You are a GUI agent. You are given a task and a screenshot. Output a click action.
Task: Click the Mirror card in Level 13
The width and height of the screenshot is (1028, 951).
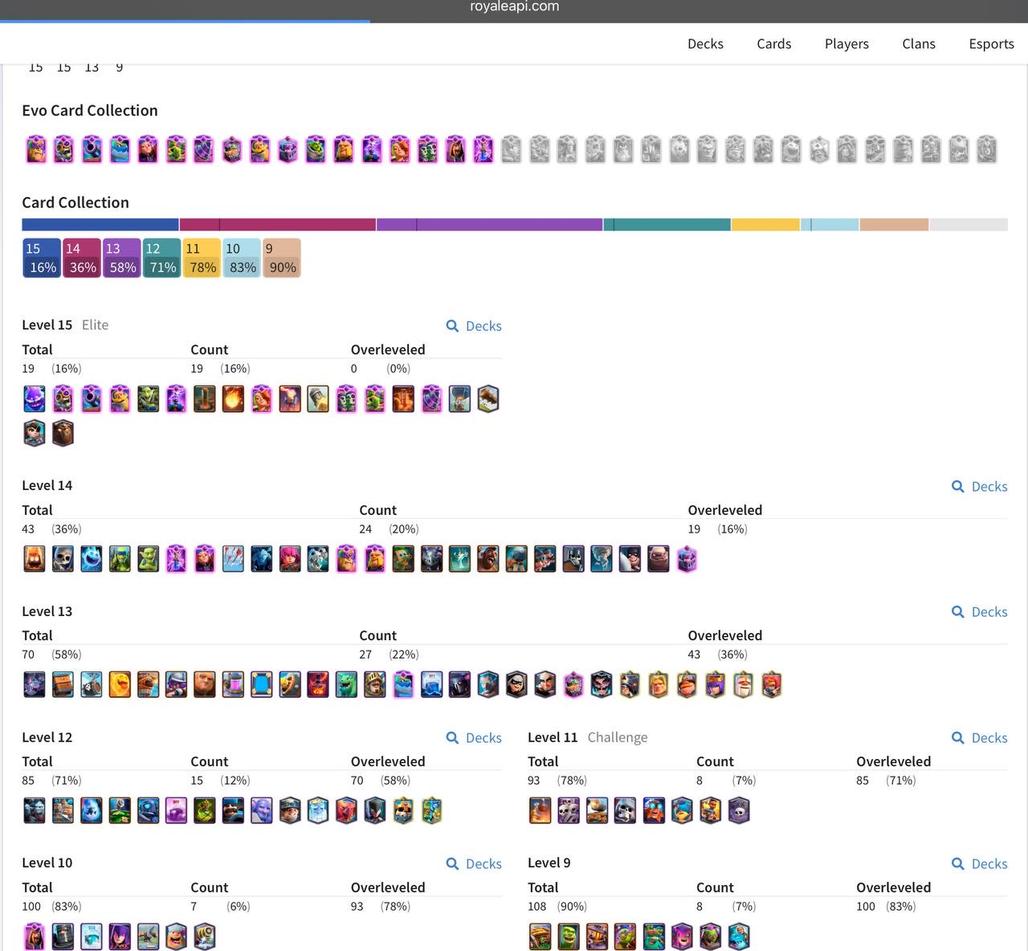coord(261,684)
